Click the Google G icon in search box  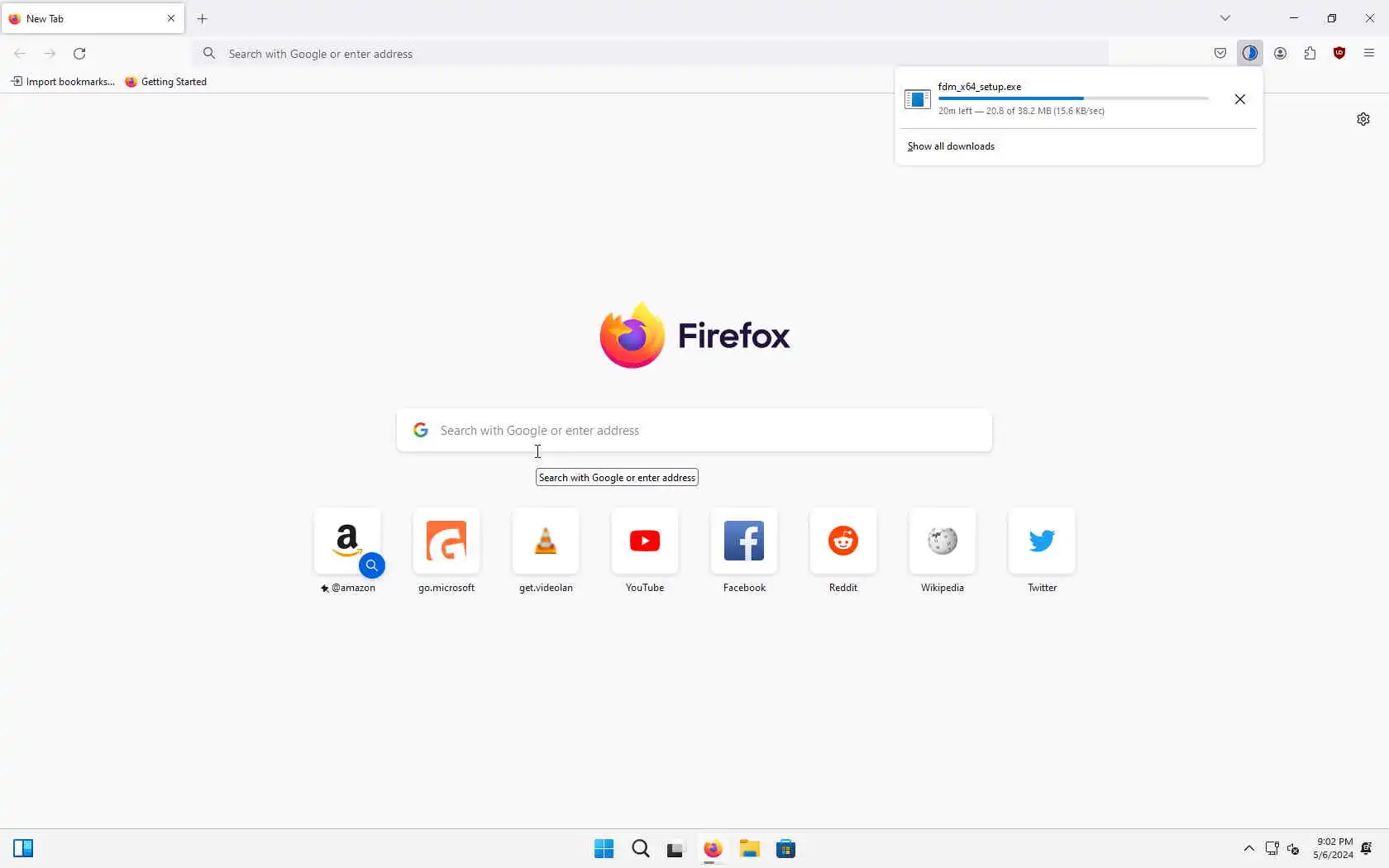tap(421, 430)
